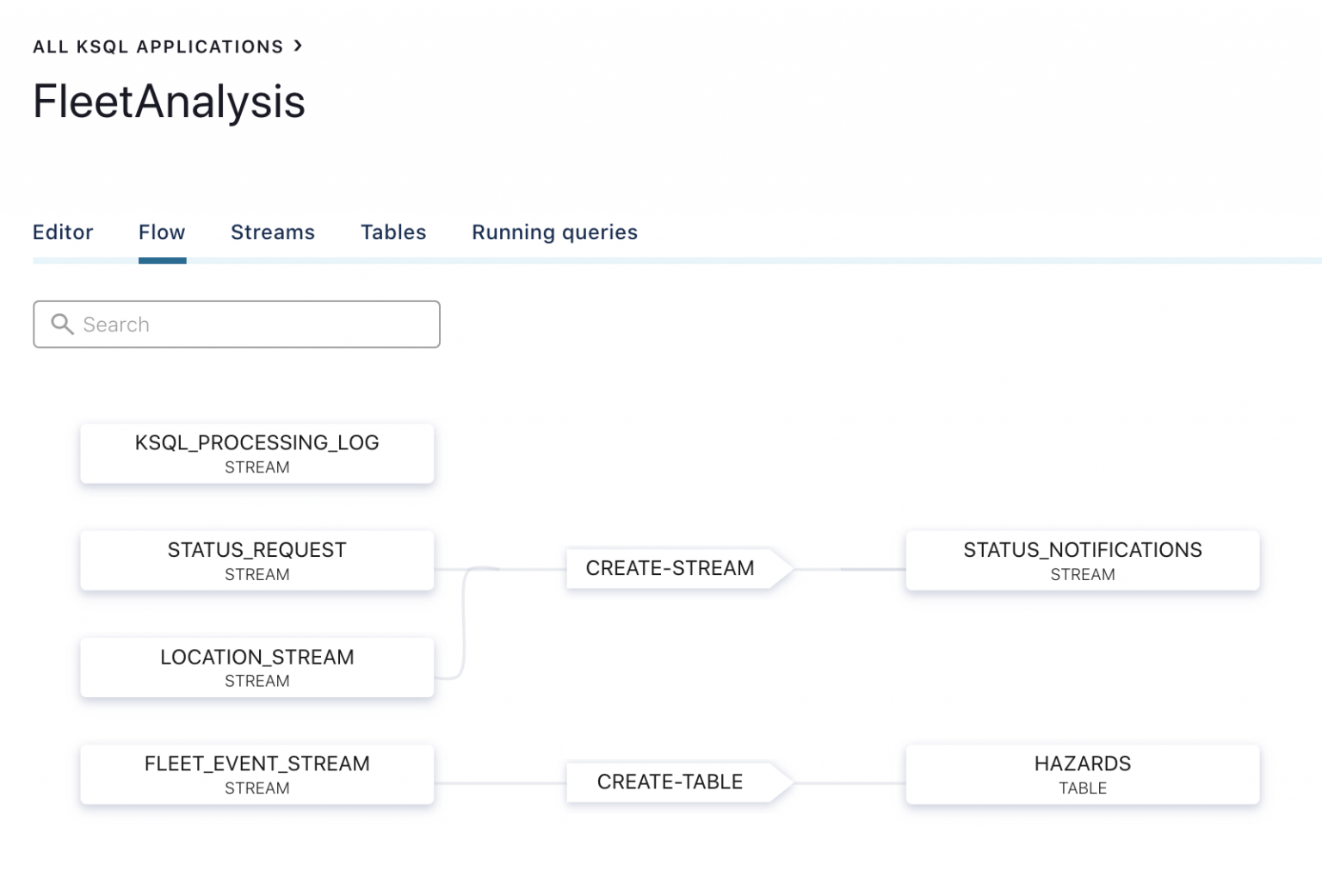Open the Tables tab
The height and width of the screenshot is (896, 1322).
392,232
